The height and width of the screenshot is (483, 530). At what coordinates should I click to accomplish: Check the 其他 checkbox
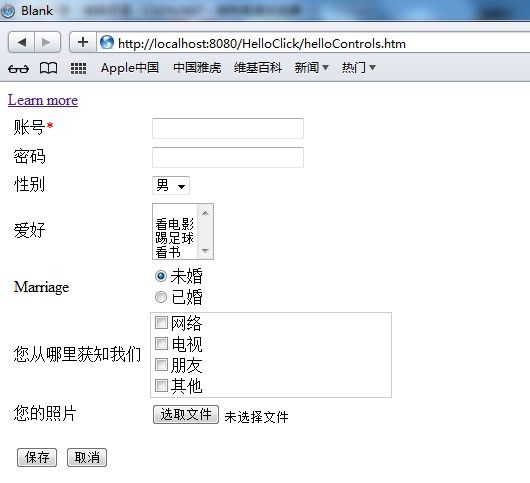point(161,385)
